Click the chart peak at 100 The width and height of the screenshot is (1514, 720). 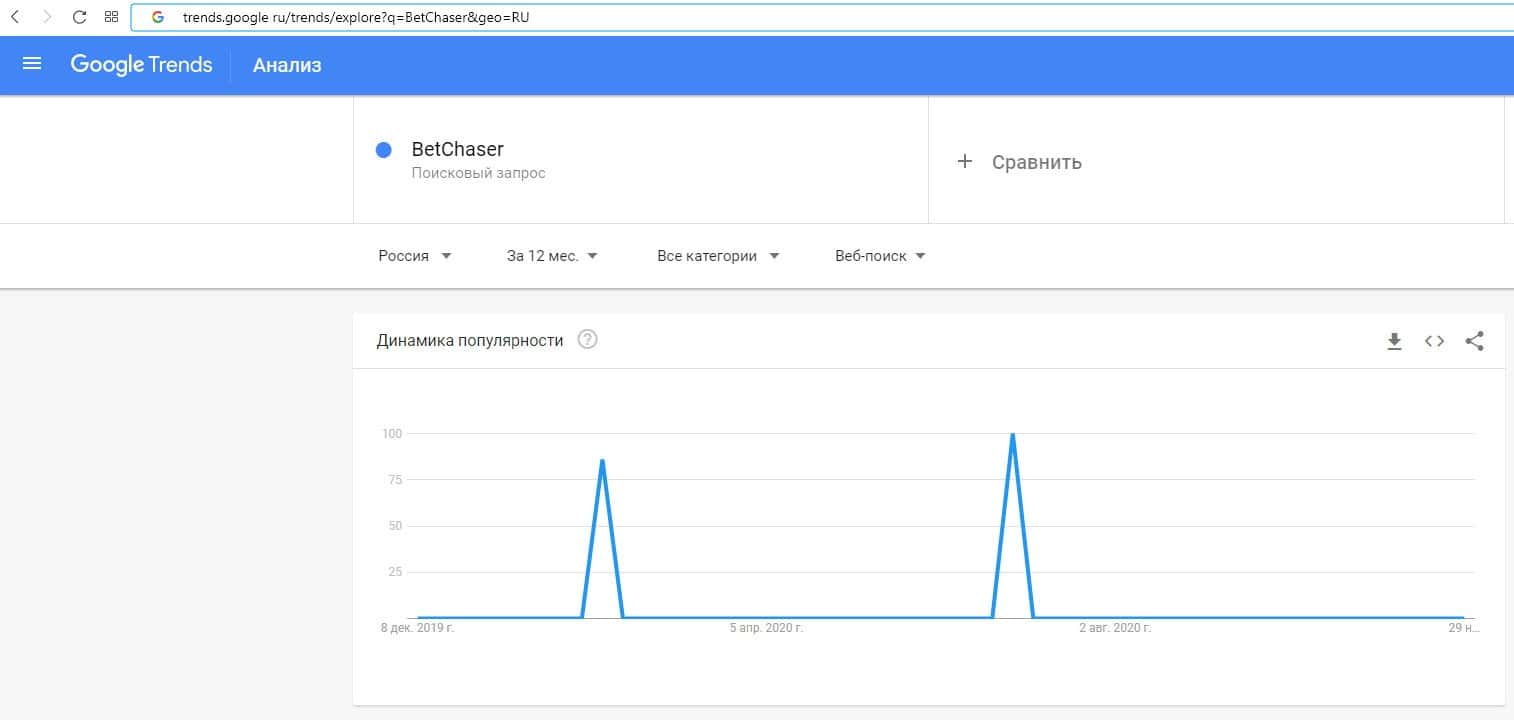[x=1013, y=435]
